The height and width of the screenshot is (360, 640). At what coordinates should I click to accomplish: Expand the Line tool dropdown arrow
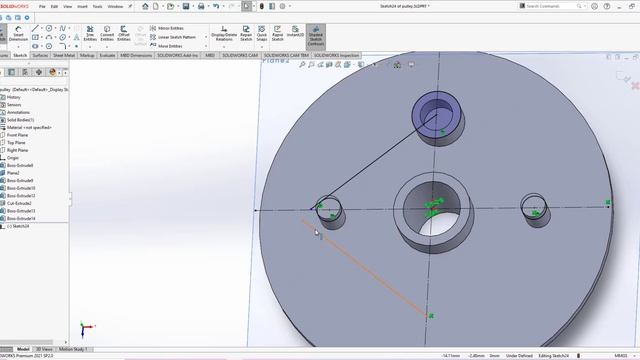(42, 28)
